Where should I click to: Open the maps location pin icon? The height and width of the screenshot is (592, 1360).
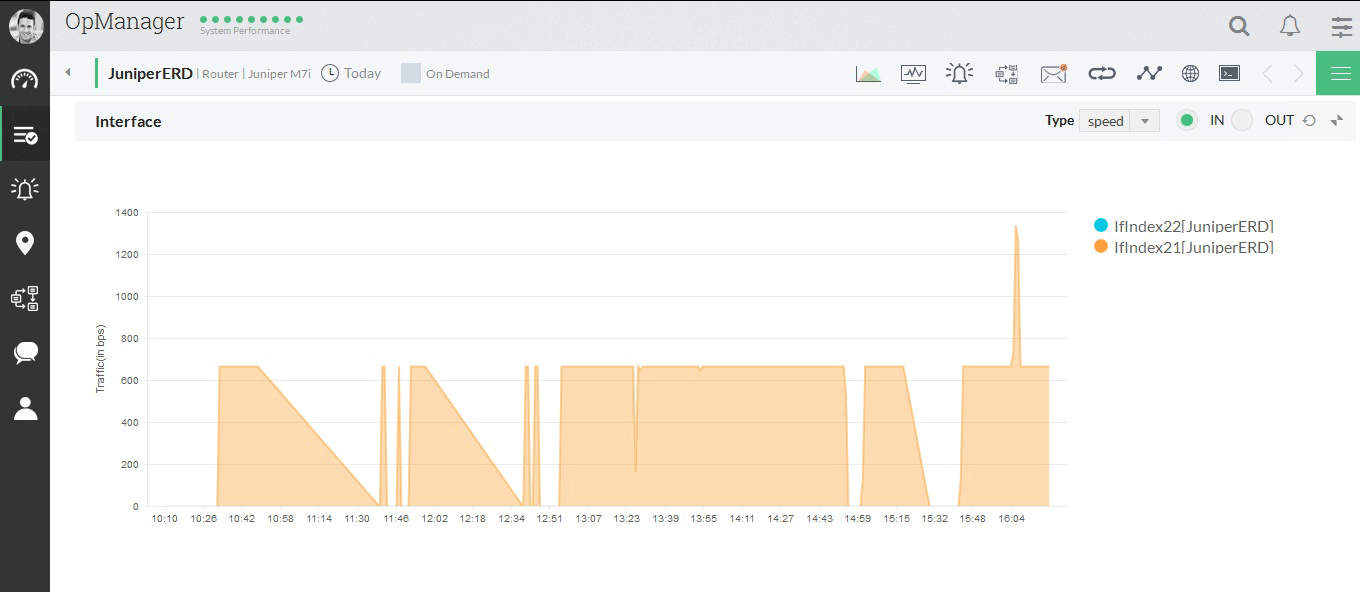[x=25, y=243]
